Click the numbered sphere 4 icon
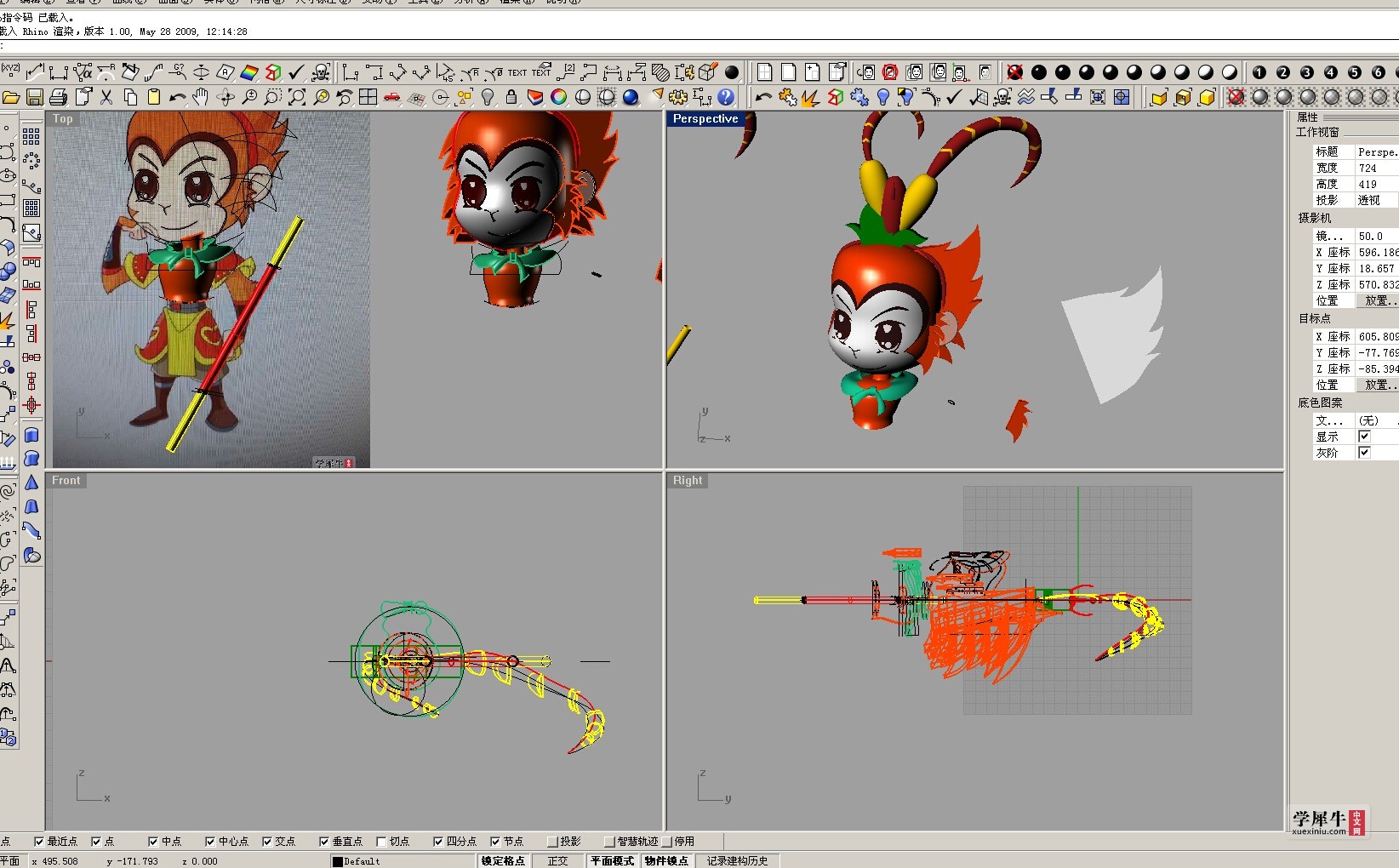 pos(1331,72)
